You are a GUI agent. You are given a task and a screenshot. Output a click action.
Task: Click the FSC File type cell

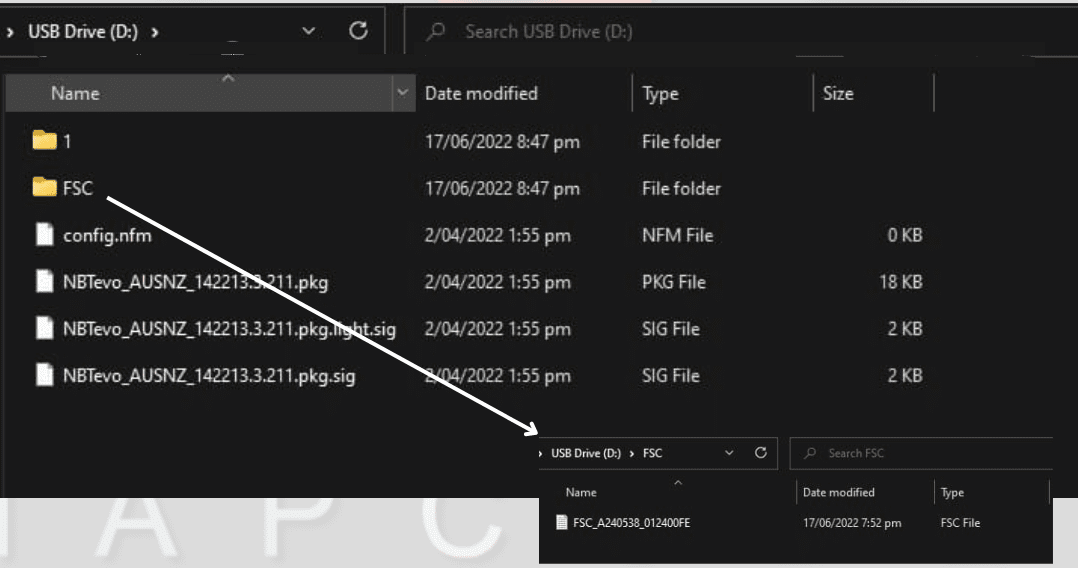[x=960, y=523]
